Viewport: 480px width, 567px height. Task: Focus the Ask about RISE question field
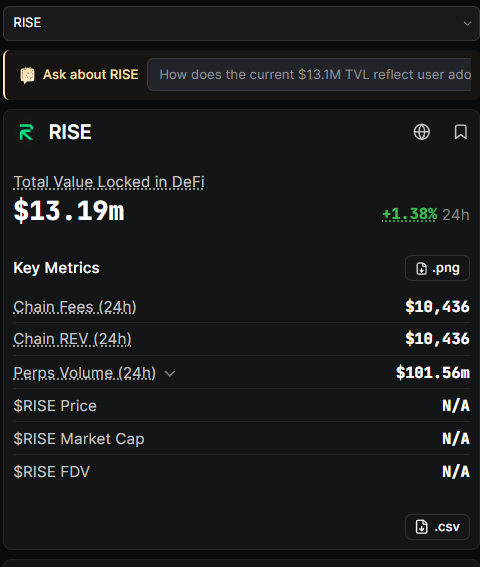click(x=310, y=74)
